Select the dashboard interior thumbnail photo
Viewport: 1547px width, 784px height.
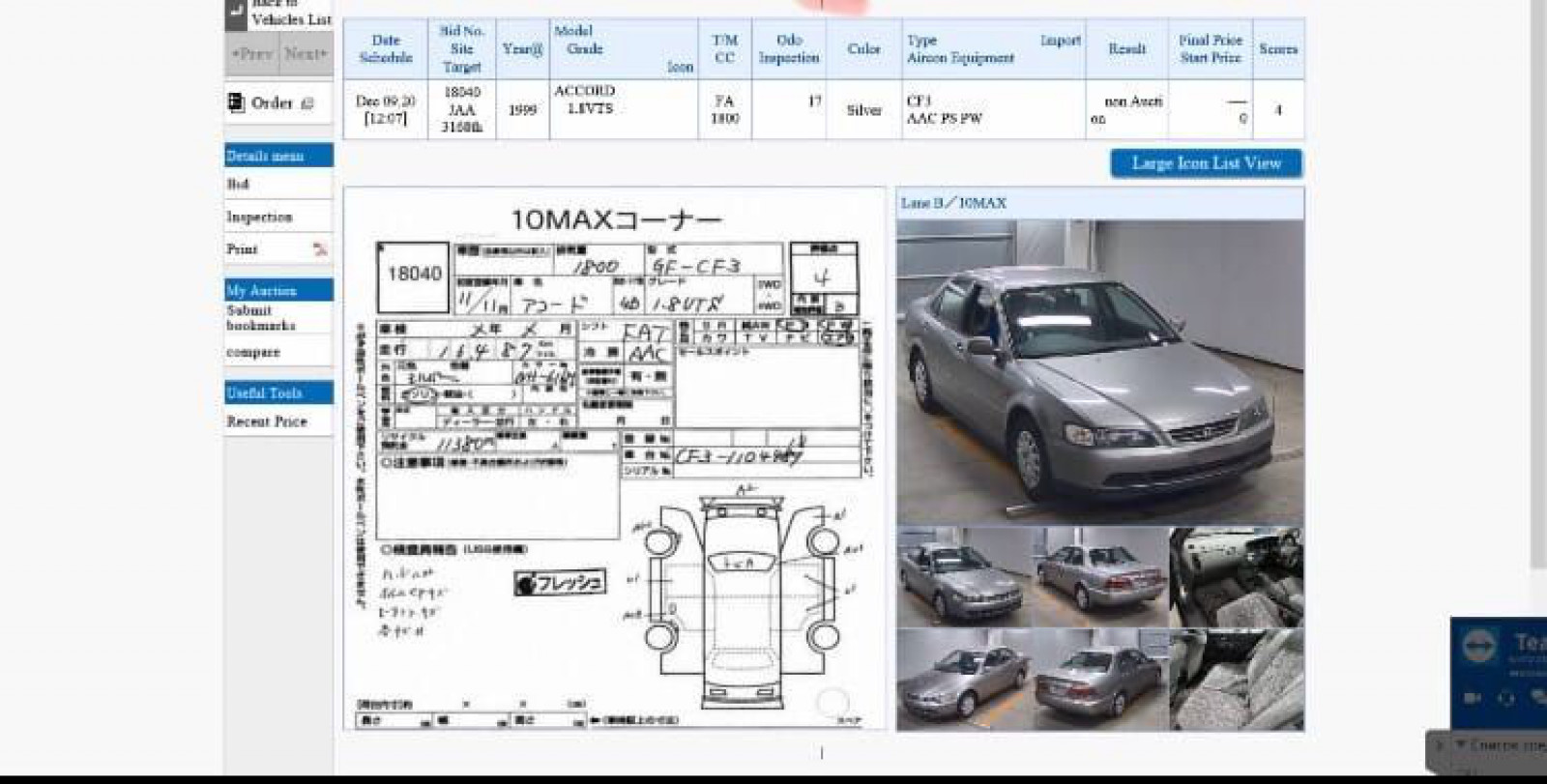tap(1237, 577)
